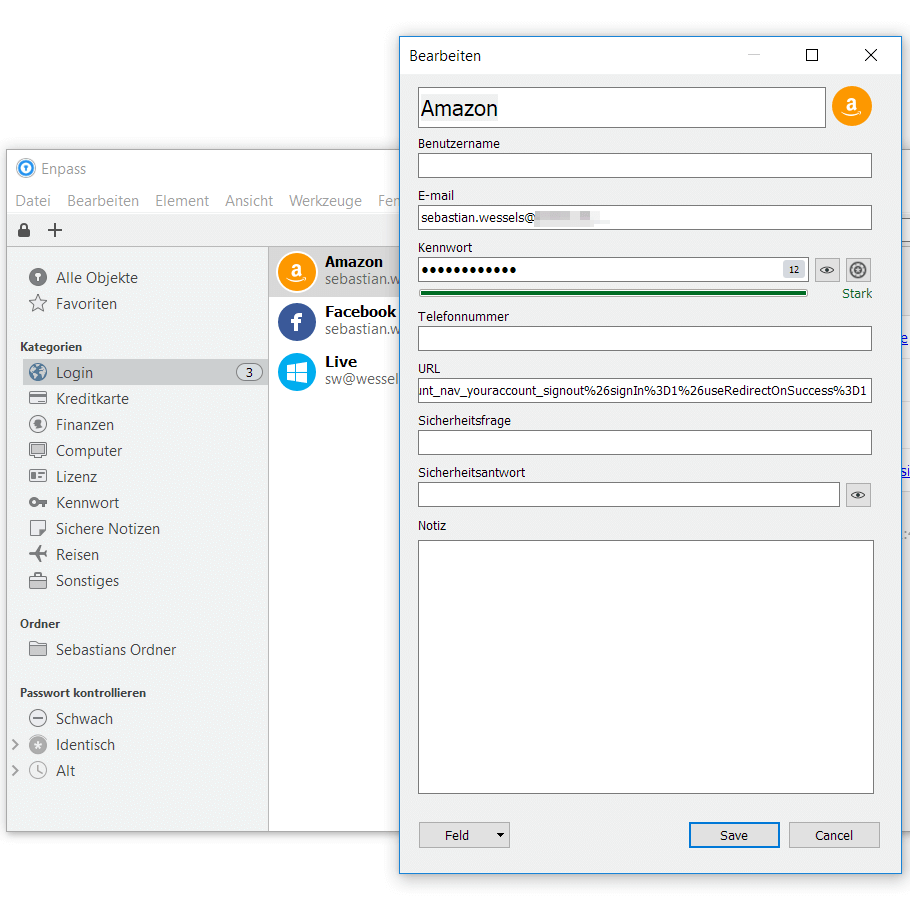Click the 12-character password length badge

pyautogui.click(x=794, y=270)
